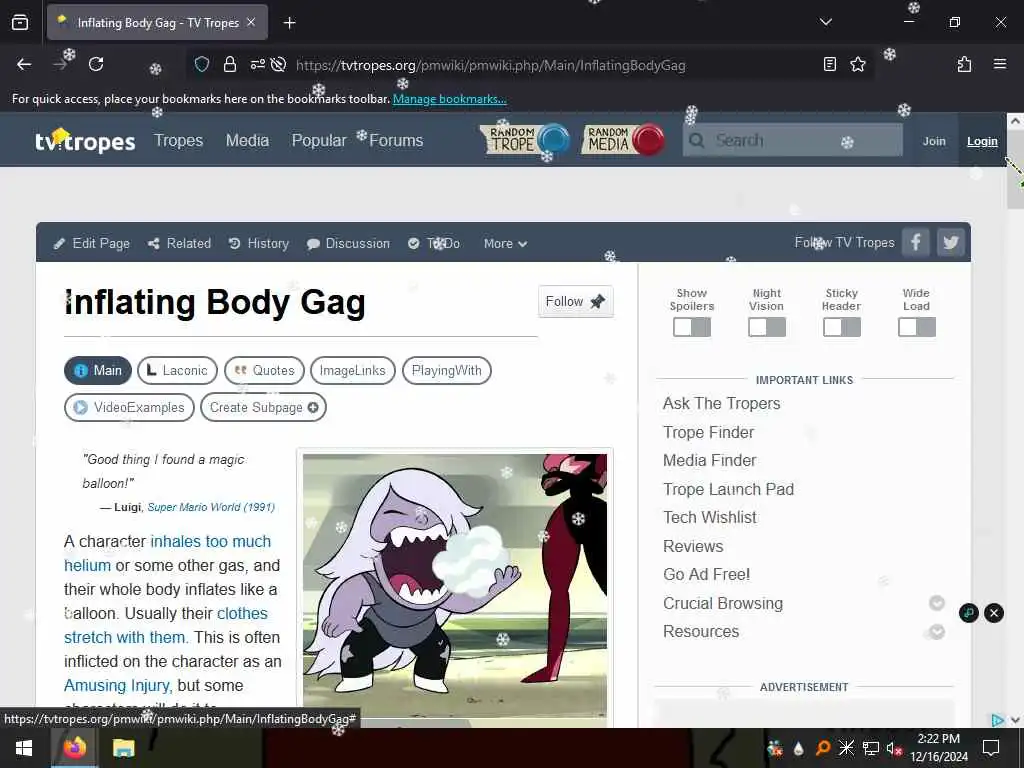Viewport: 1024px width, 768px height.
Task: Switch to the Laconic tab
Action: coord(177,370)
